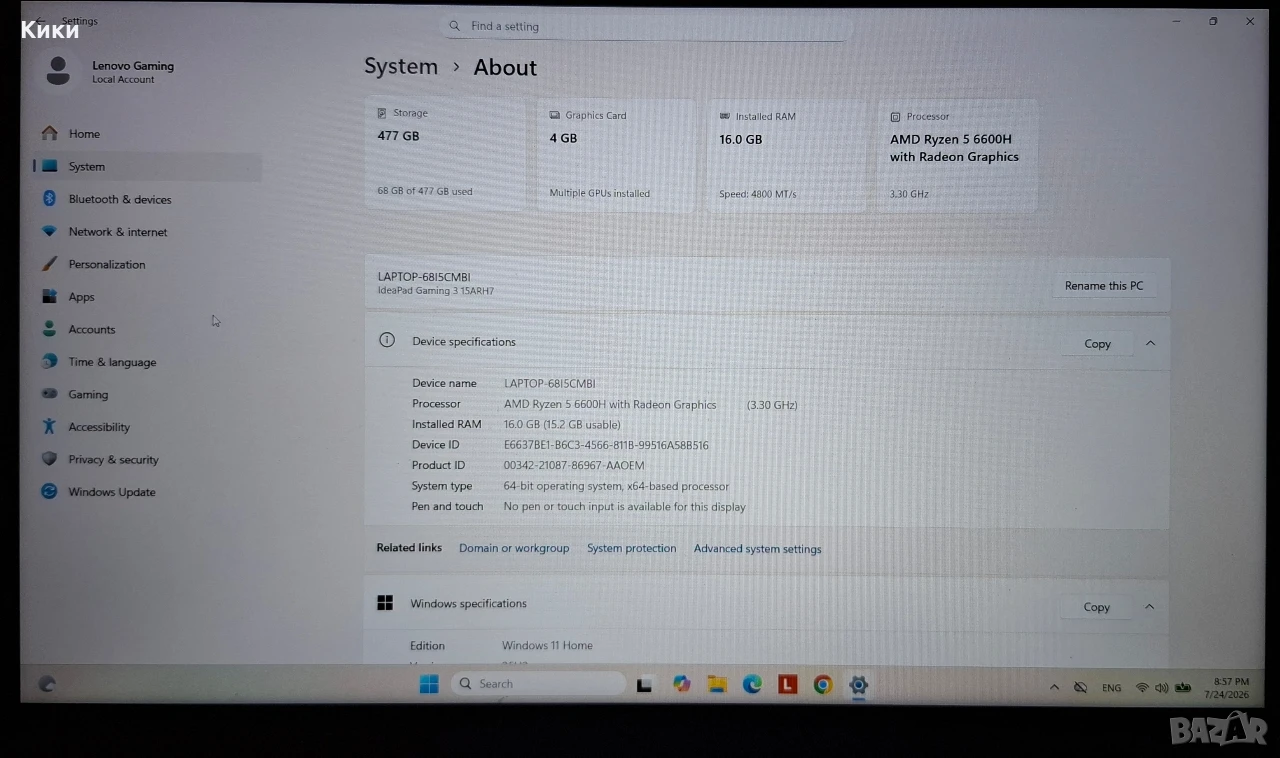This screenshot has height=758, width=1280.
Task: Open the Gaming settings section
Action: [88, 394]
